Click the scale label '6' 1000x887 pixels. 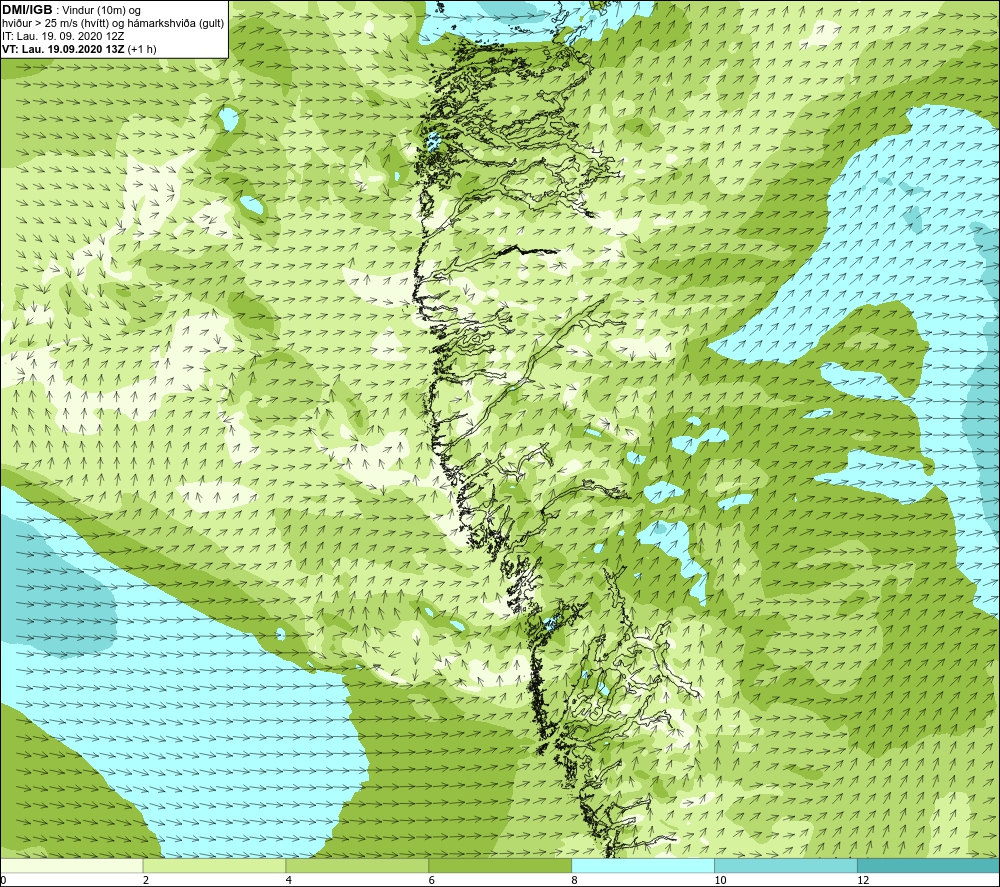point(432,881)
